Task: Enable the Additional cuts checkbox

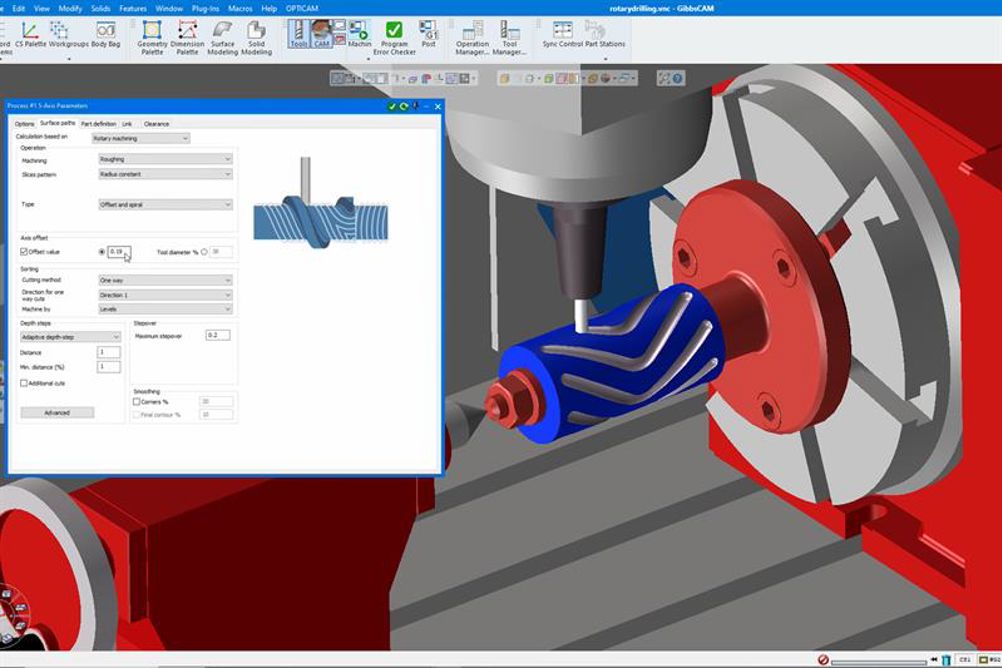Action: point(24,383)
